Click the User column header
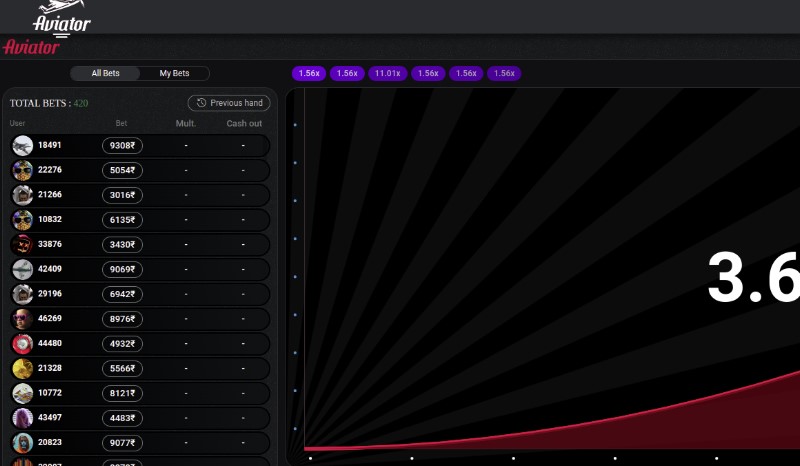 (17, 123)
